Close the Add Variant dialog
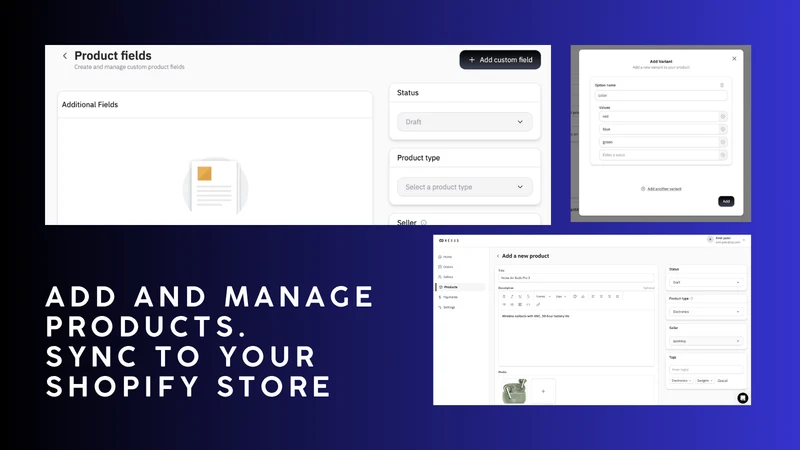Viewport: 800px width, 450px height. 734,59
